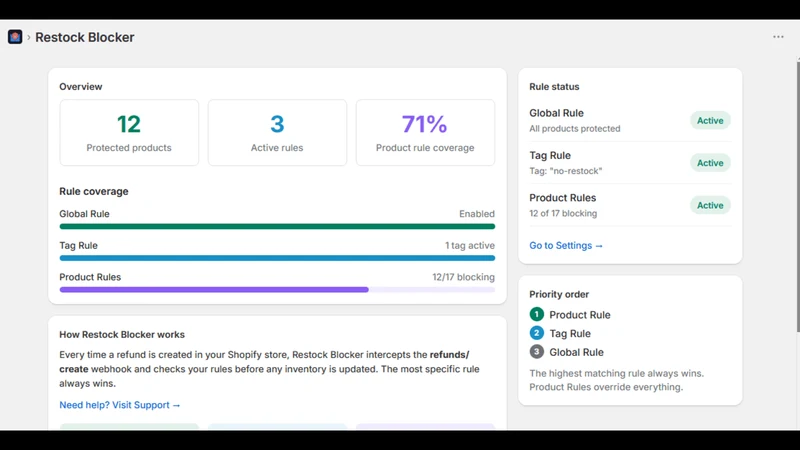The width and height of the screenshot is (800, 450).
Task: Click the Tag: "no-restock" text
Action: (x=565, y=171)
